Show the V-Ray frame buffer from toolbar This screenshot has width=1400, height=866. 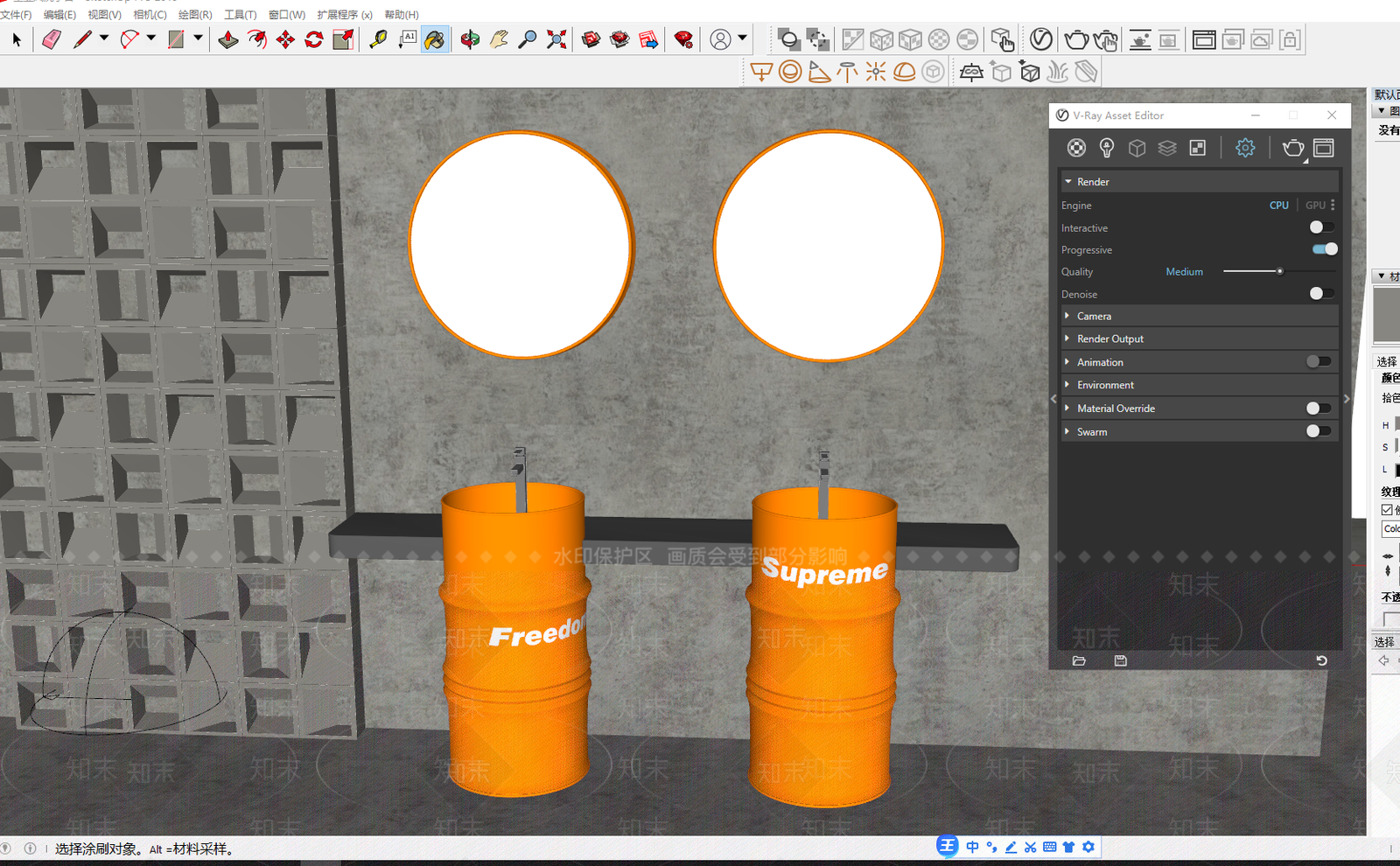[1204, 40]
